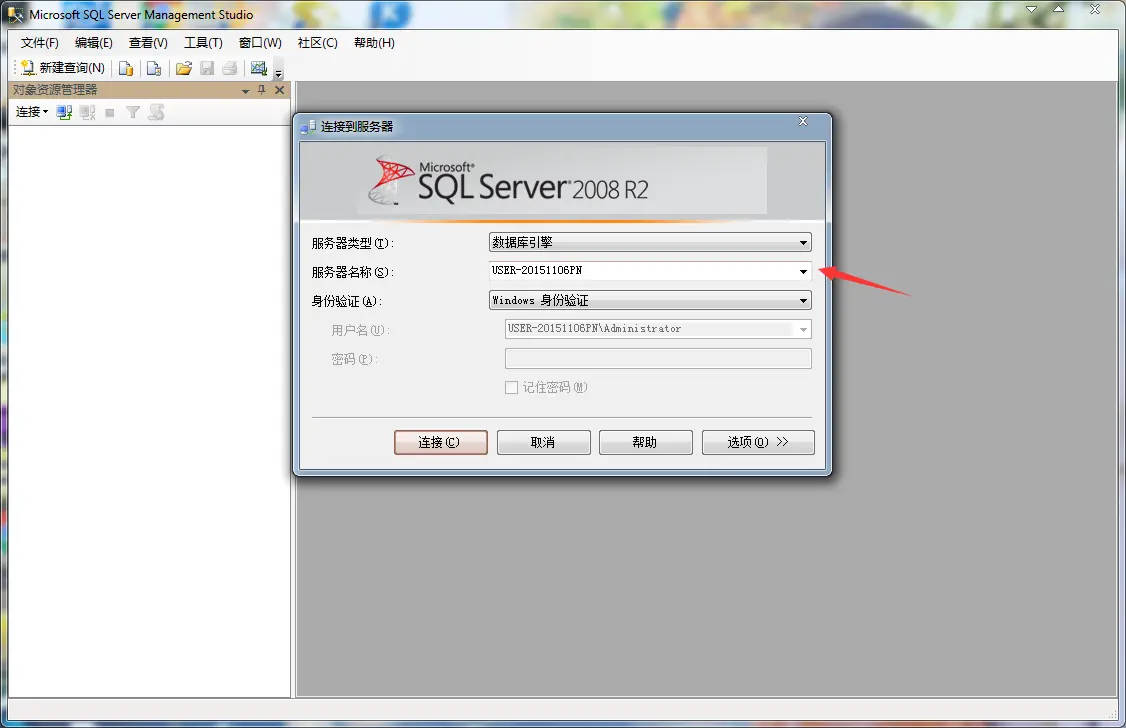This screenshot has width=1126, height=728.
Task: Open the activity monitor toolbar icon
Action: [x=259, y=68]
